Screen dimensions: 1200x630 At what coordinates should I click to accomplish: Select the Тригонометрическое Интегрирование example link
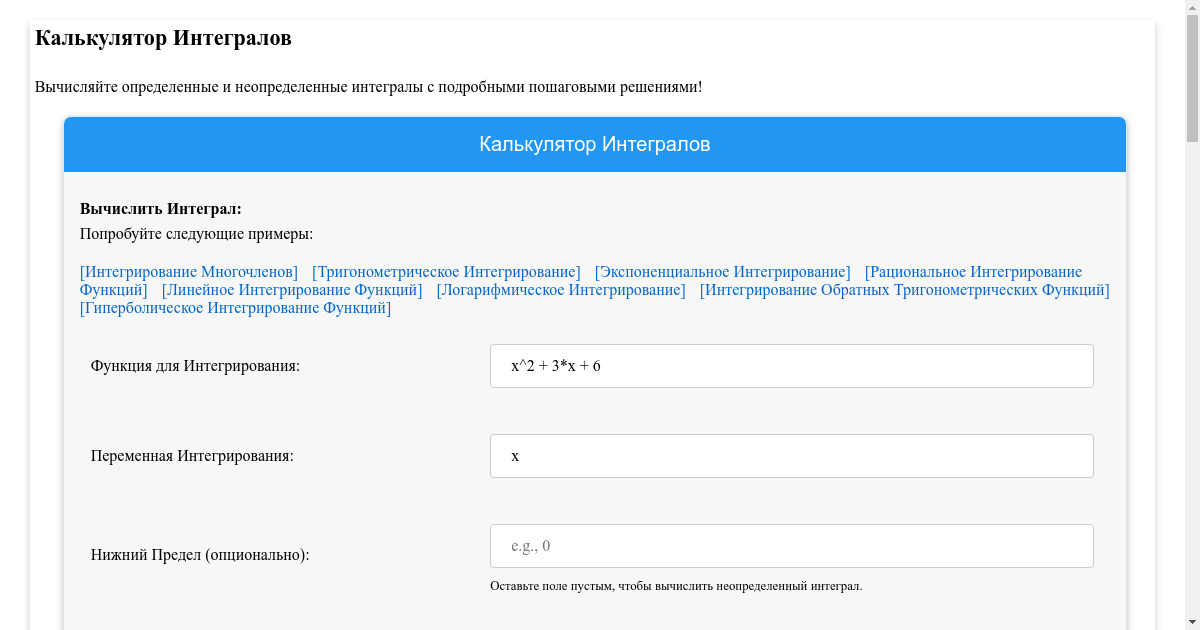tap(446, 272)
